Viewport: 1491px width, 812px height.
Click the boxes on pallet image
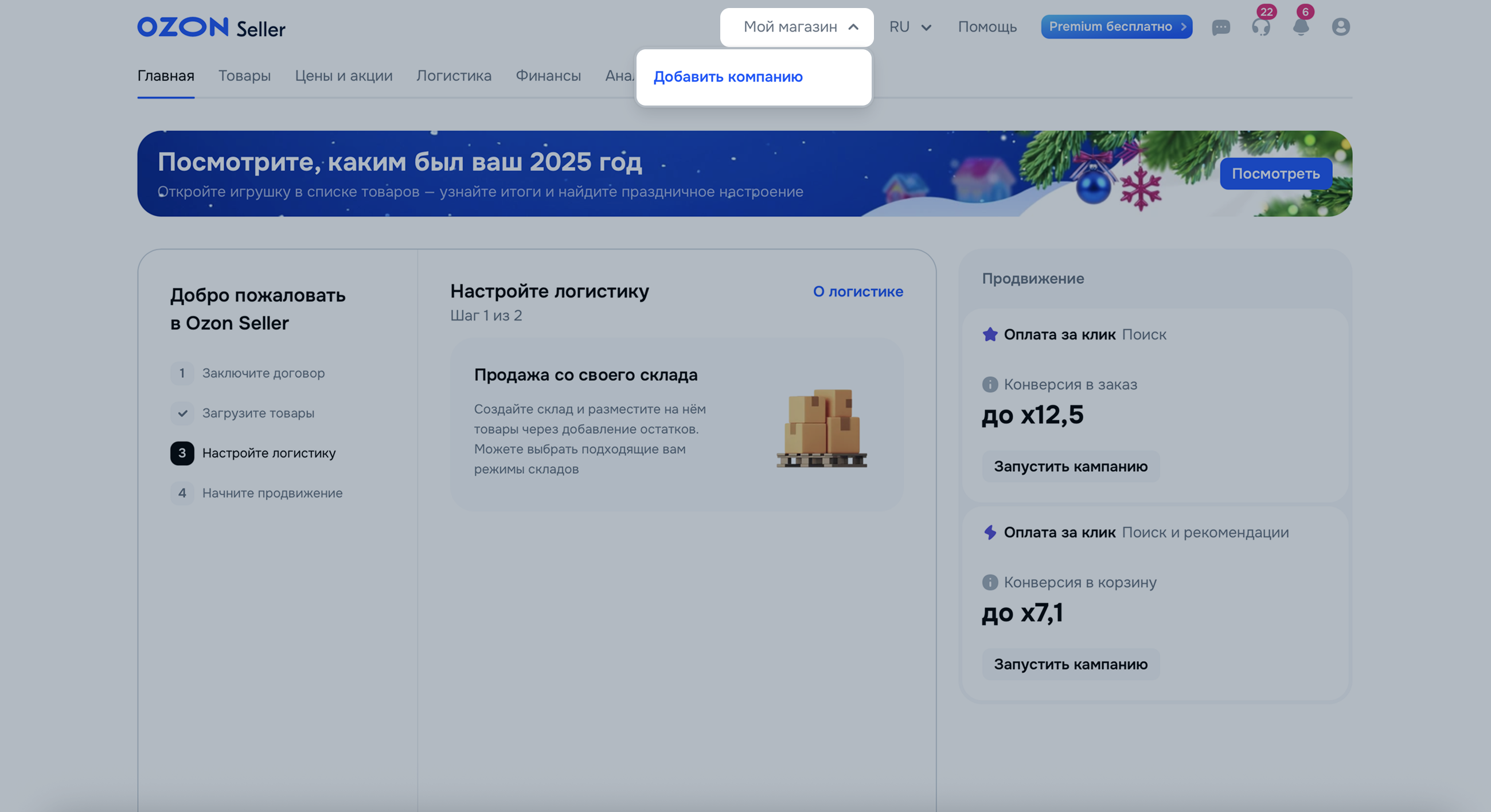822,427
